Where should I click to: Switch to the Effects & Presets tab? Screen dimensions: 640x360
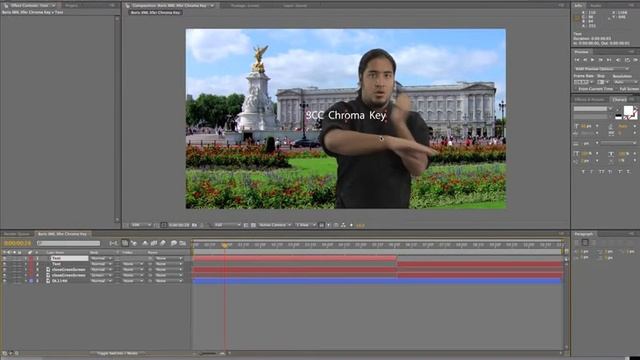pos(589,100)
